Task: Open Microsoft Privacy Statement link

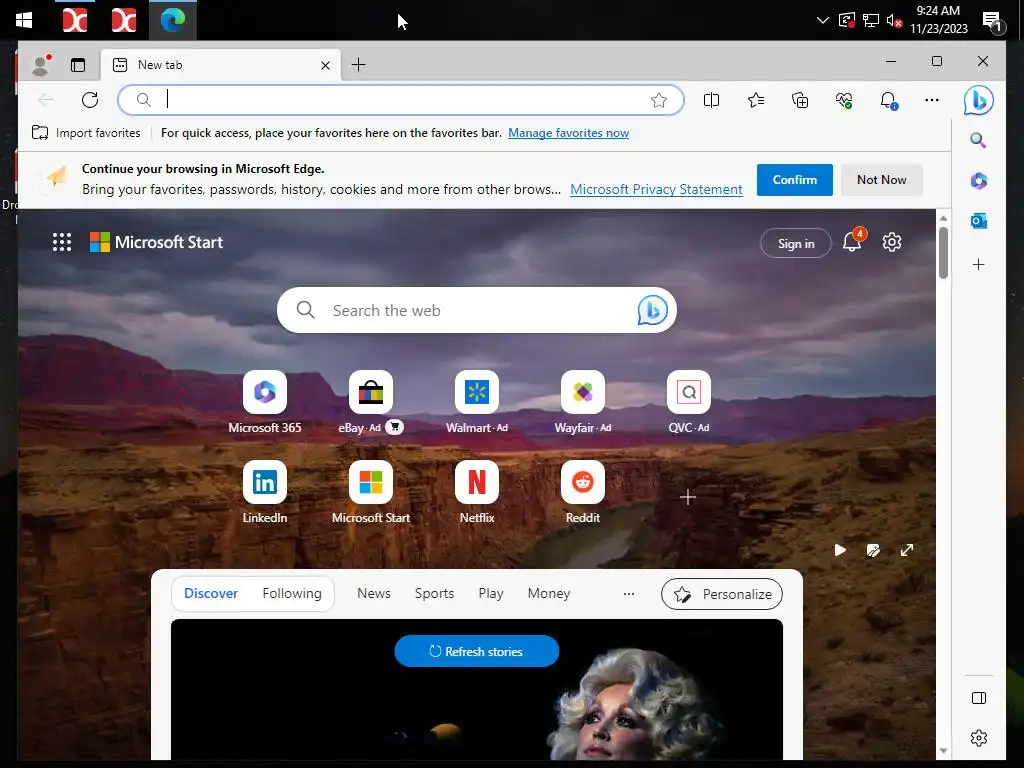Action: pos(656,189)
